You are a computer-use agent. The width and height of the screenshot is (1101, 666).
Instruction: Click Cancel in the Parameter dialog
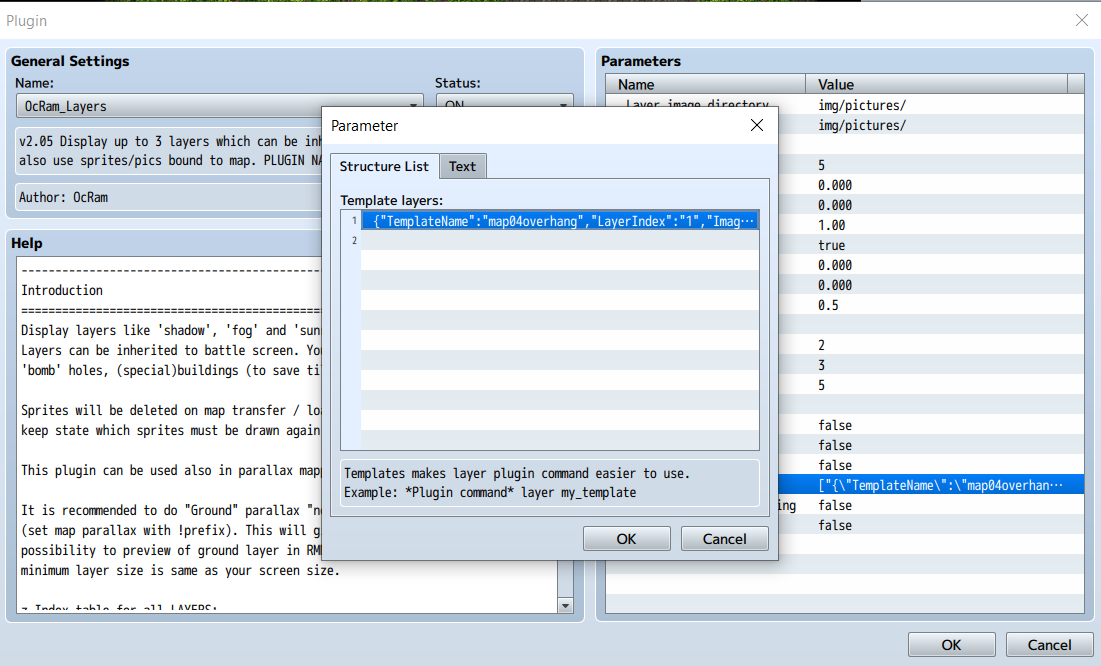click(x=725, y=539)
